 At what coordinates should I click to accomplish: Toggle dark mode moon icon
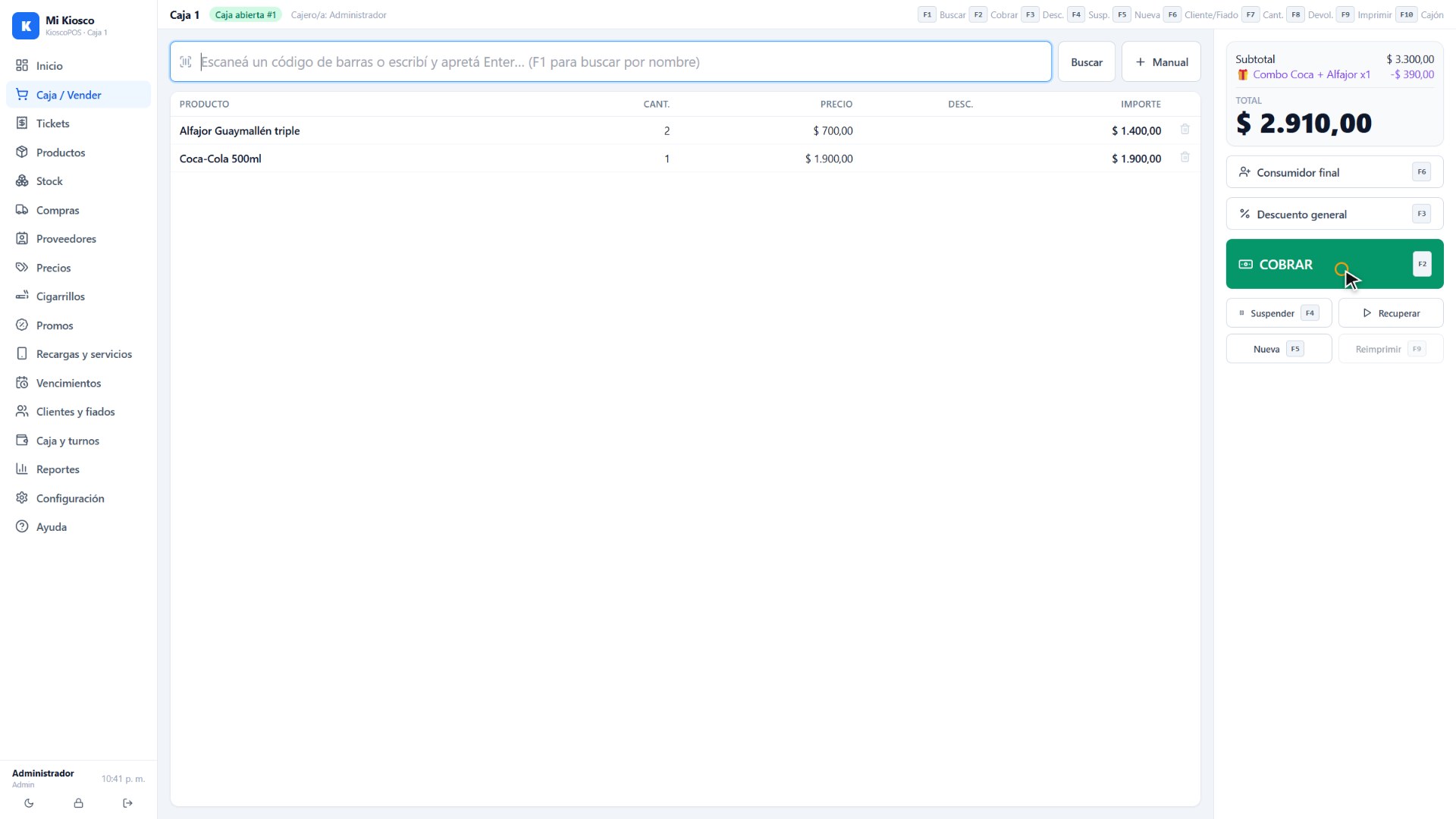click(x=29, y=803)
